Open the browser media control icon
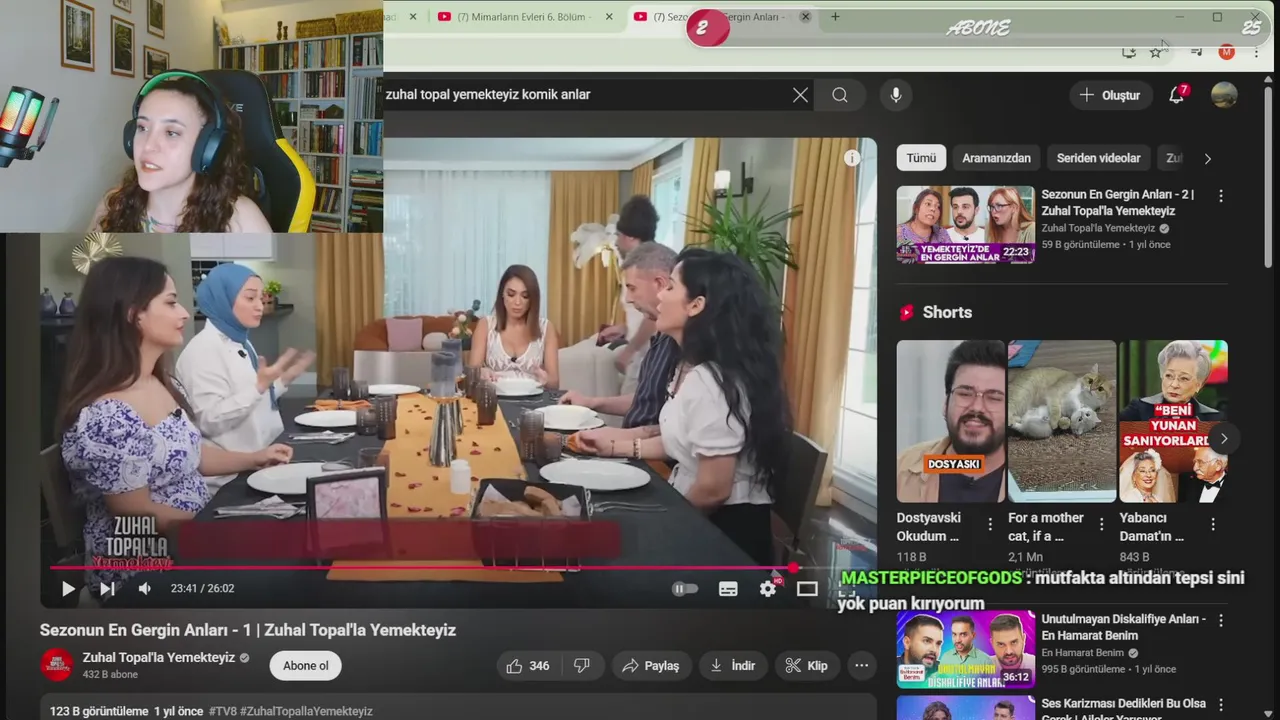1280x720 pixels. tap(1196, 52)
